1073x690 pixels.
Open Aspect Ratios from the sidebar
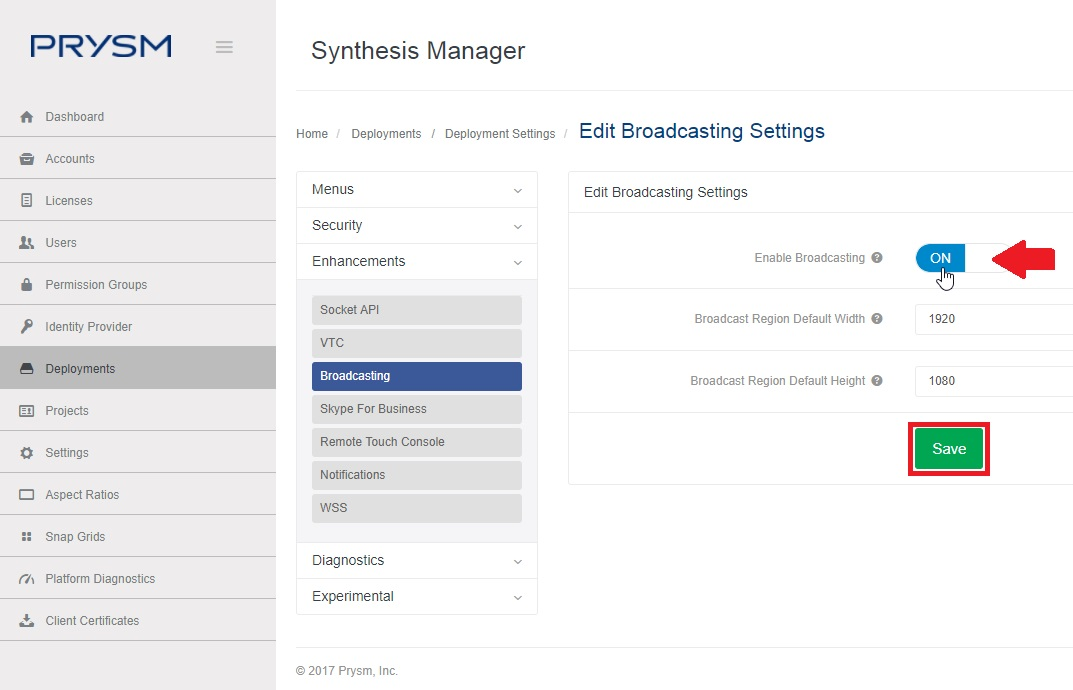coord(138,494)
